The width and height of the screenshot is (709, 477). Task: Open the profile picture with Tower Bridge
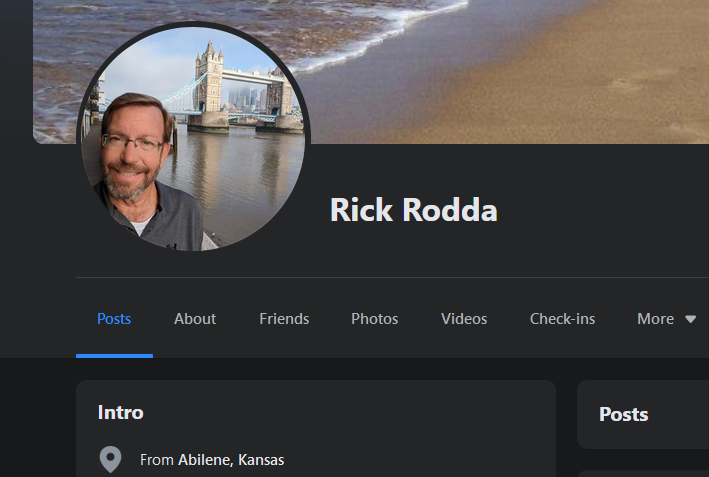[195, 137]
